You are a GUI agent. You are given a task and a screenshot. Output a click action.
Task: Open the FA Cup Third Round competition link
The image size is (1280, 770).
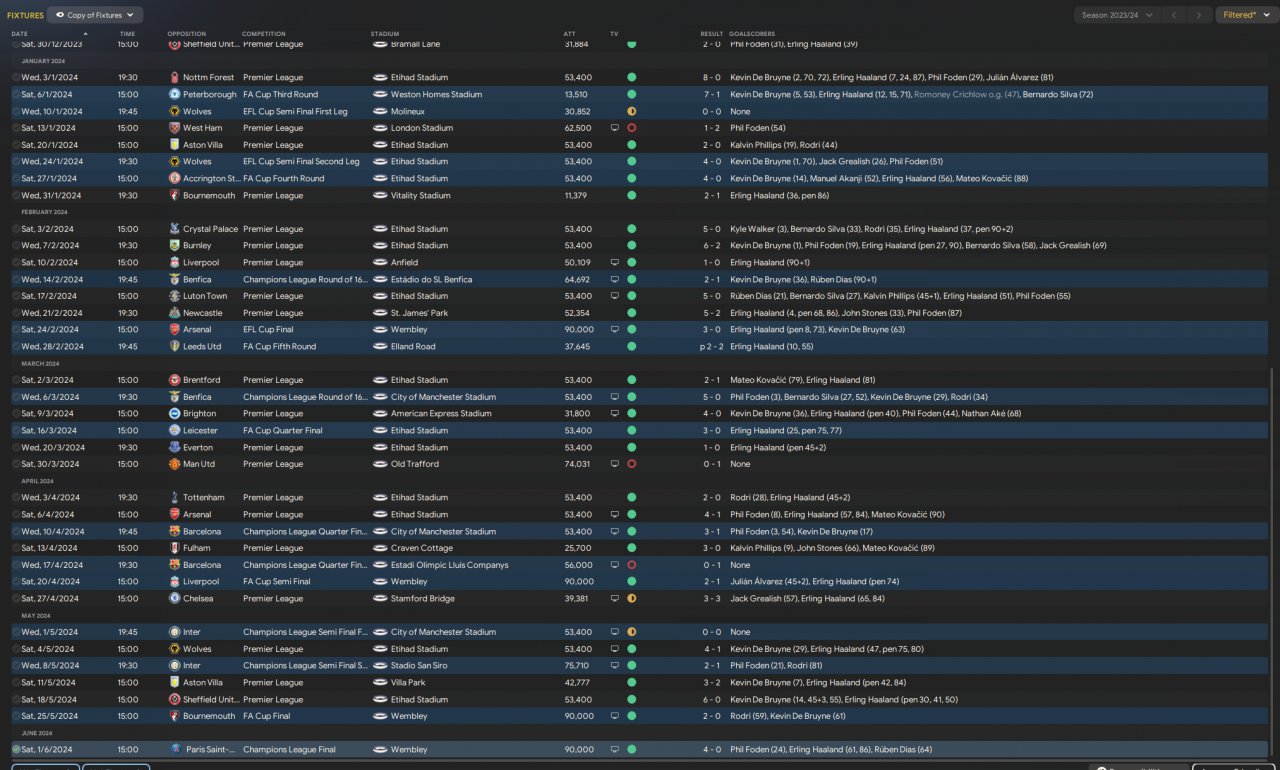click(280, 94)
